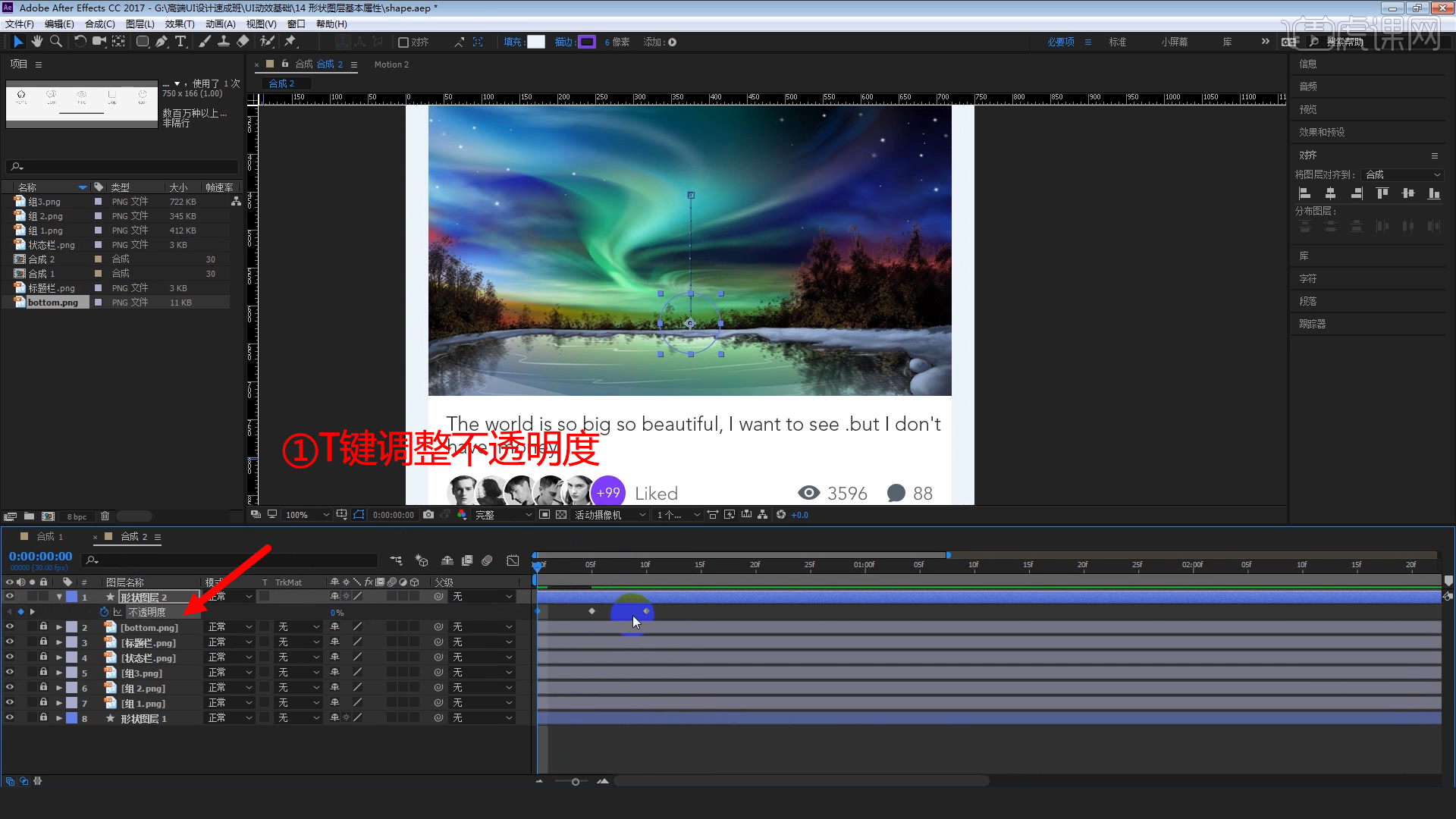Toggle the 对齐 snapping checkbox
The width and height of the screenshot is (1456, 819).
pyautogui.click(x=403, y=42)
